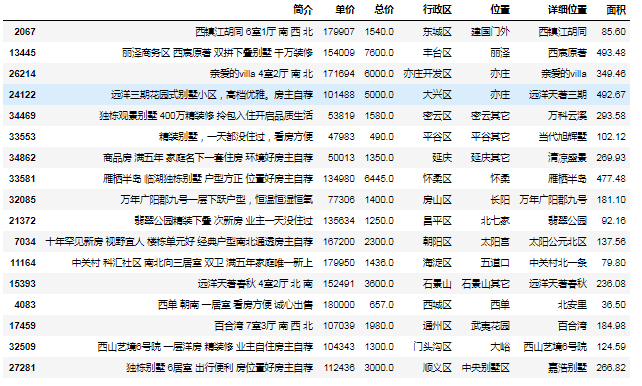Click description 亲爱的villa 4室2厅 南 北
The height and width of the screenshot is (386, 642).
tap(261, 74)
